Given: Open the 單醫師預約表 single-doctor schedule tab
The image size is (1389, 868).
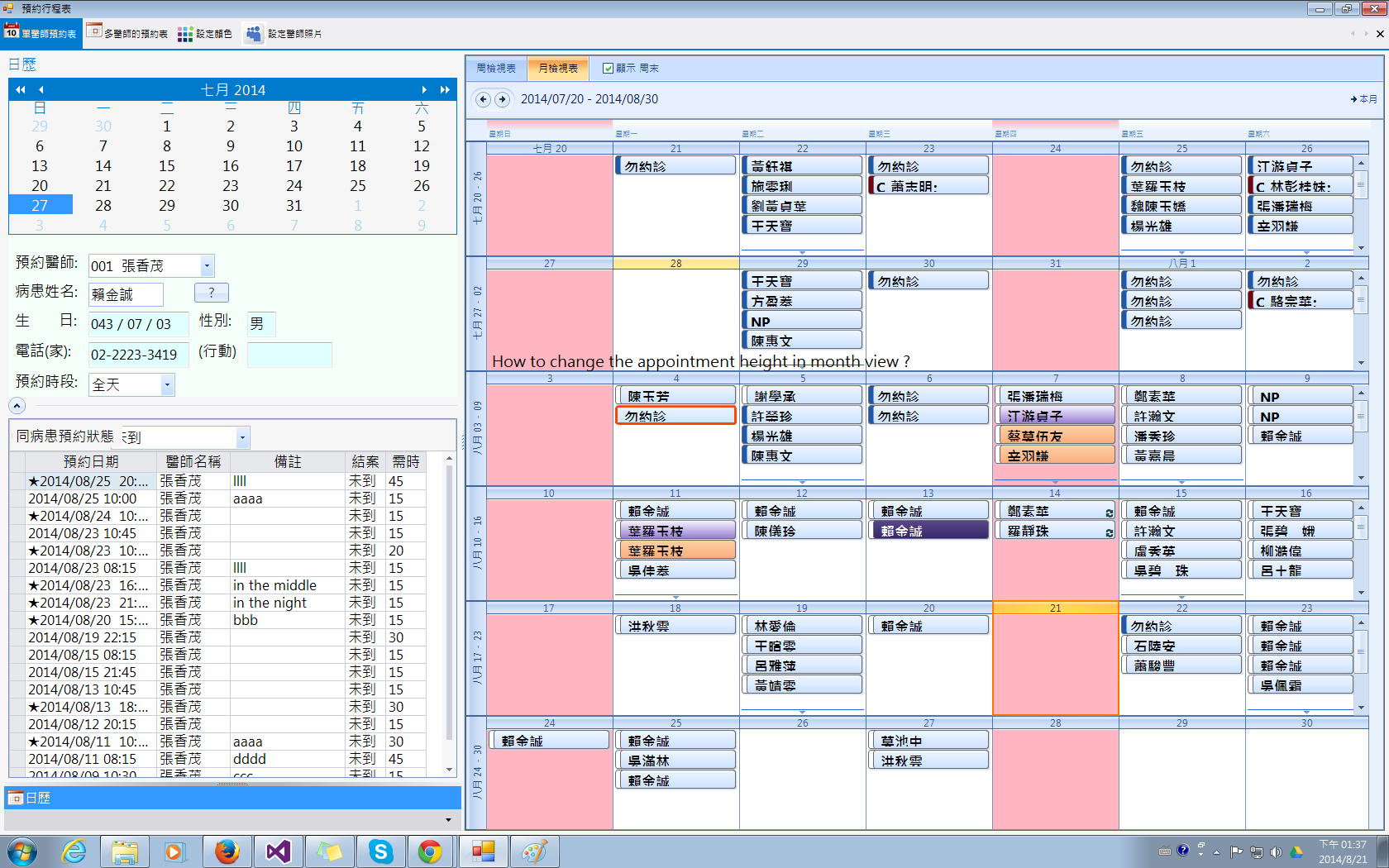Looking at the screenshot, I should click(x=41, y=34).
